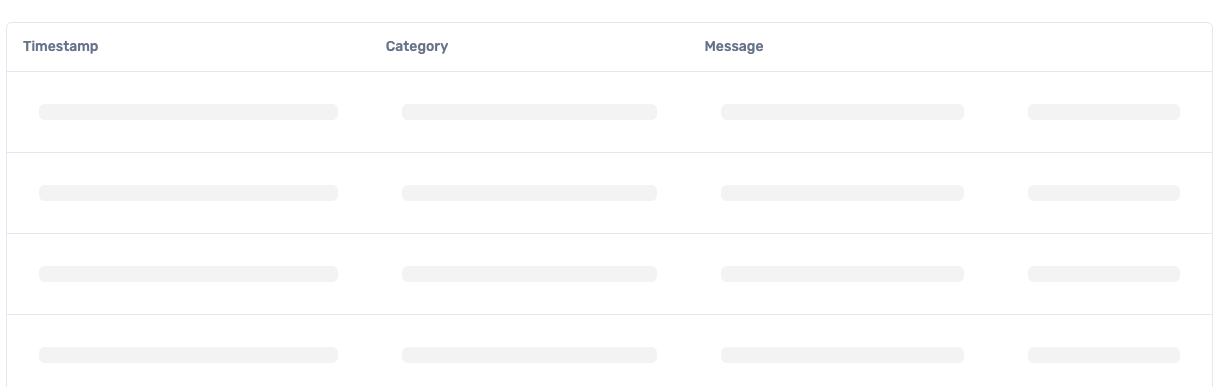Select second row's Category loading placeholder
The width and height of the screenshot is (1232, 387).
(x=529, y=193)
